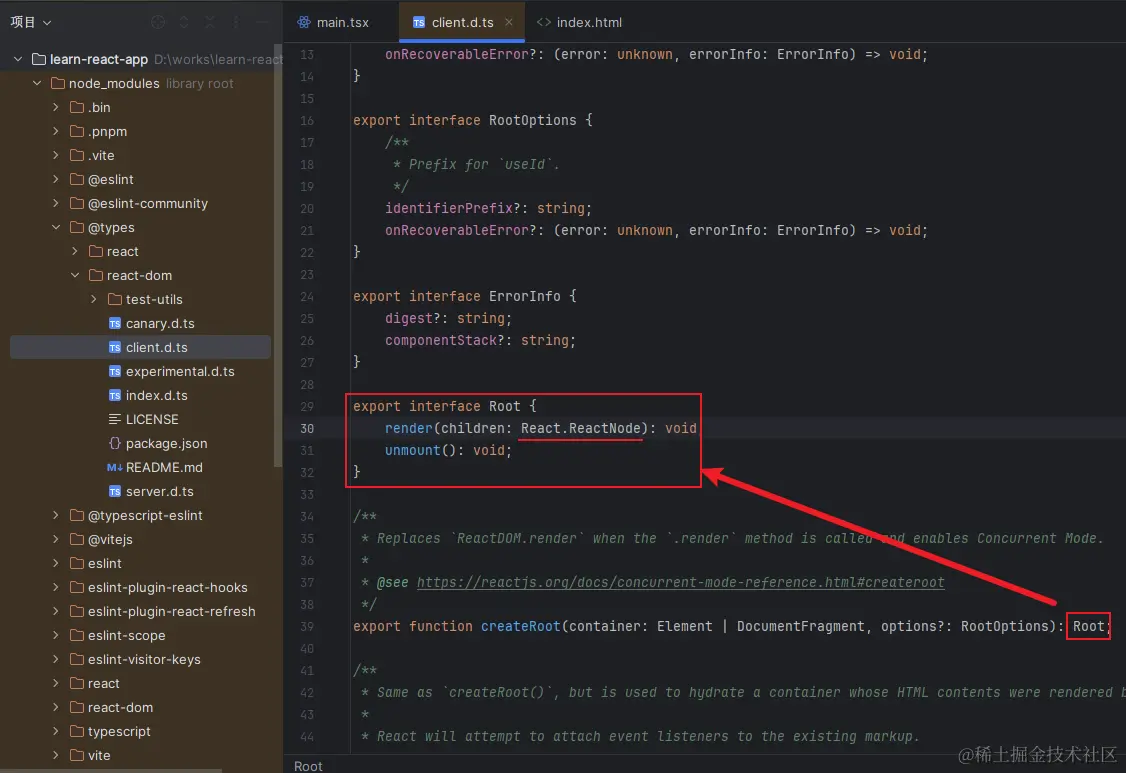The height and width of the screenshot is (773, 1126).
Task: Click the TS icon on client.d.ts tab
Action: coord(419,22)
